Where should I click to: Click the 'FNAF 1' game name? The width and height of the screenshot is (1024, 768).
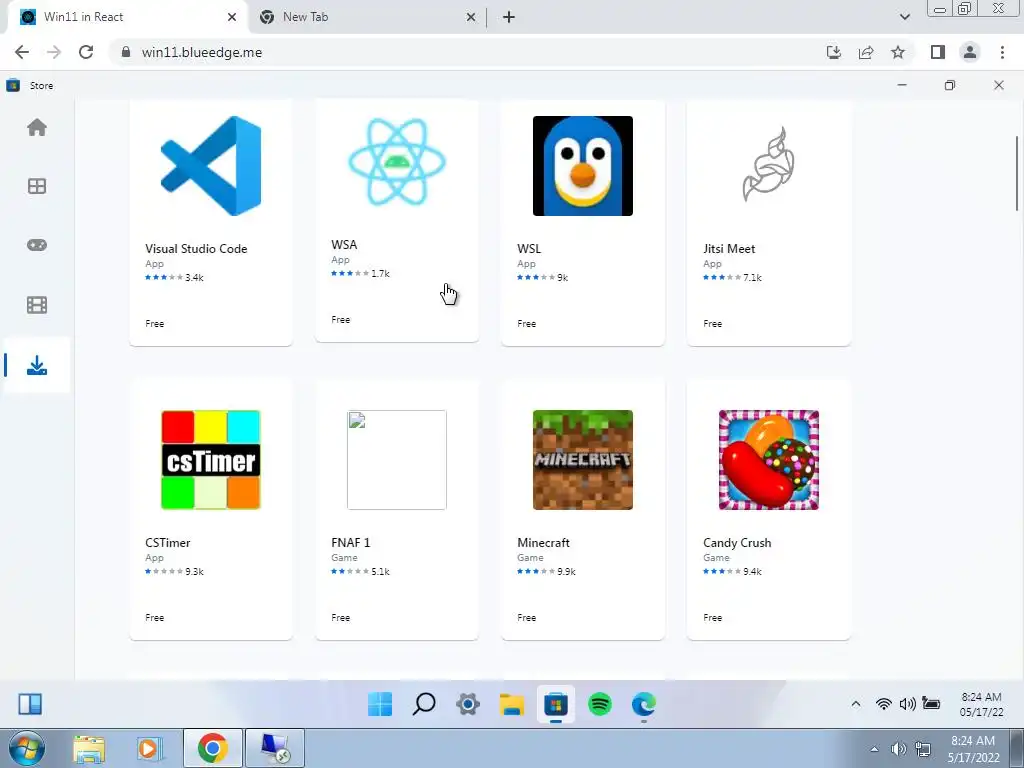[351, 543]
